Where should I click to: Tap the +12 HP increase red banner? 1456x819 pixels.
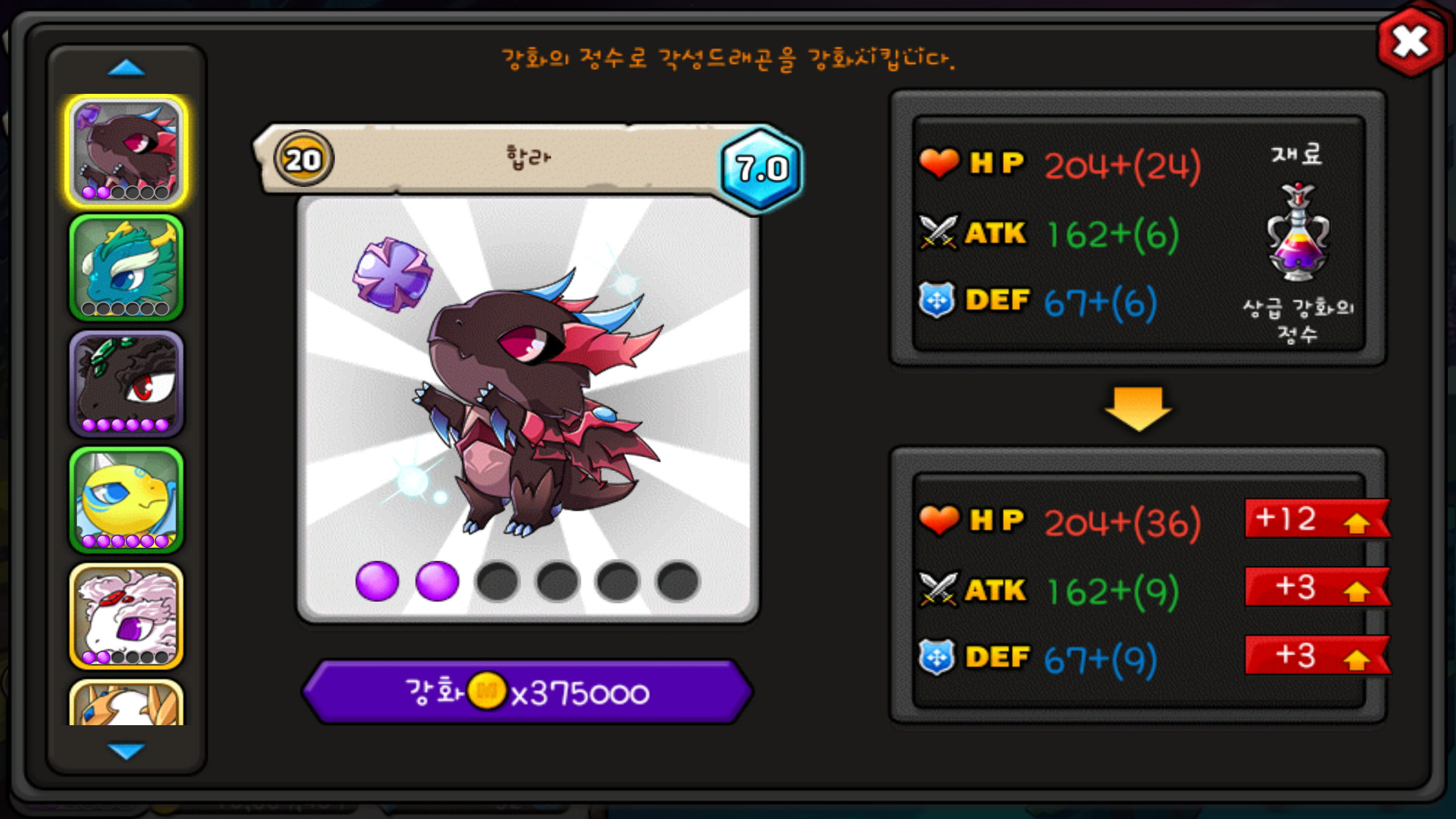point(1317,519)
